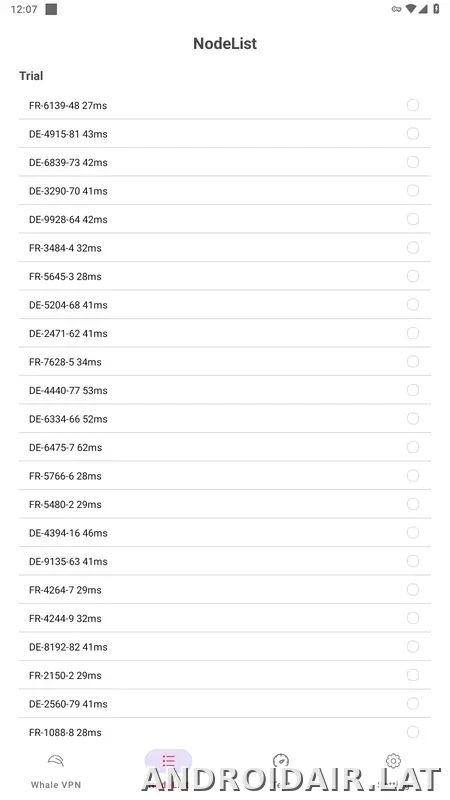Viewport: 450px width, 800px height.
Task: Tap the NodeList page title
Action: point(225,43)
